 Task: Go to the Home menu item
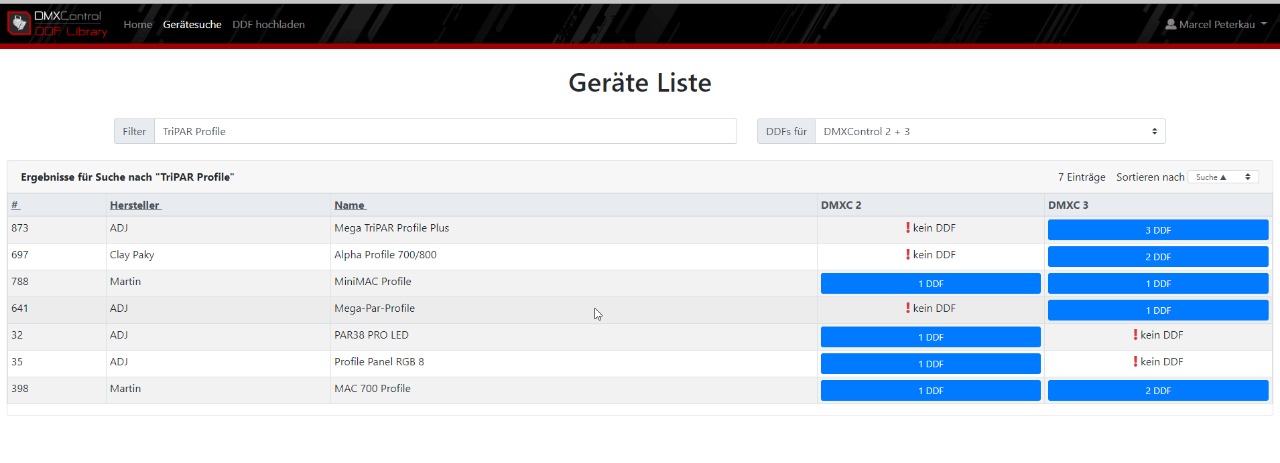pyautogui.click(x=137, y=24)
